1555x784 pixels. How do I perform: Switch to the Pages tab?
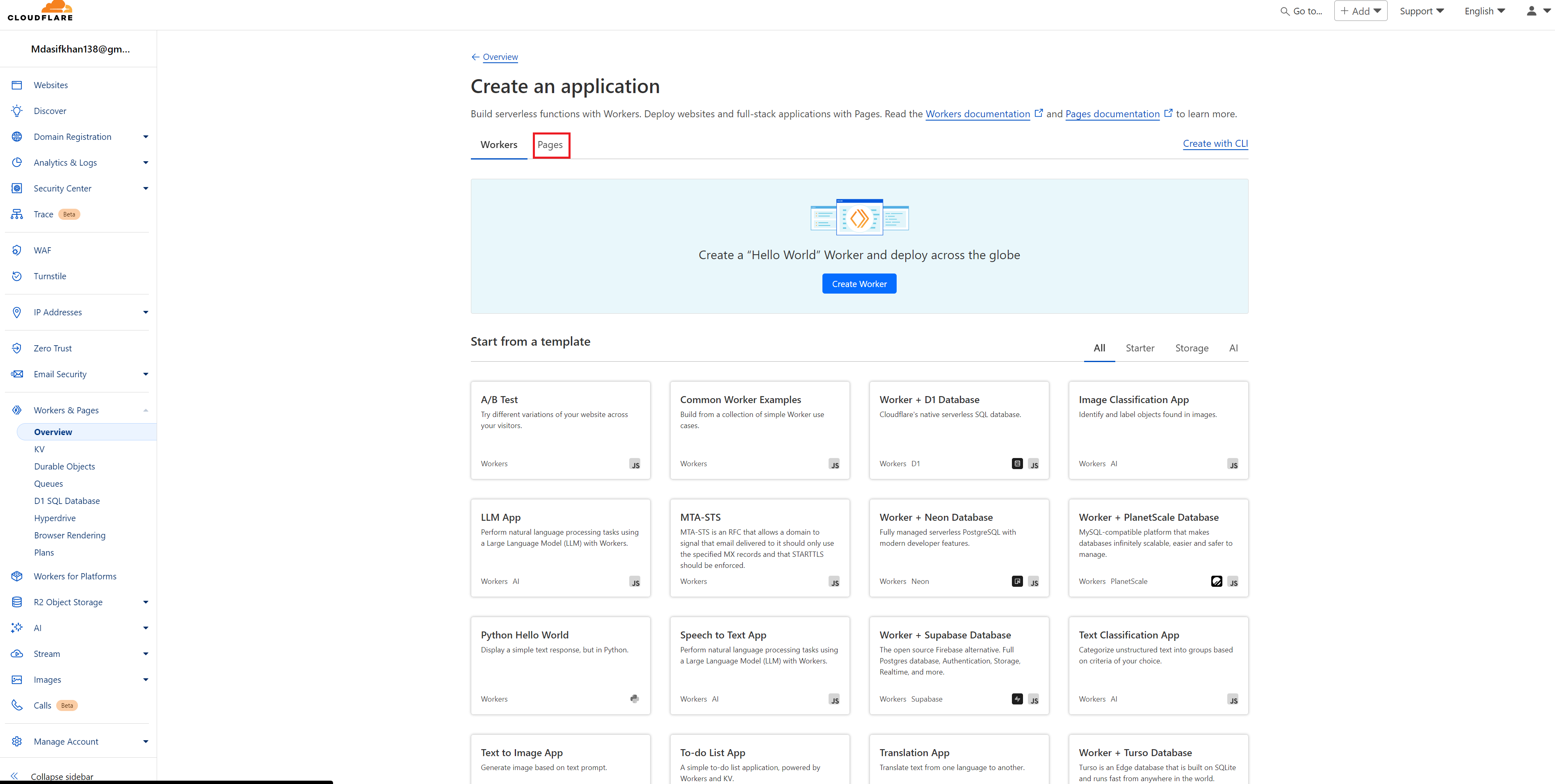(x=550, y=145)
